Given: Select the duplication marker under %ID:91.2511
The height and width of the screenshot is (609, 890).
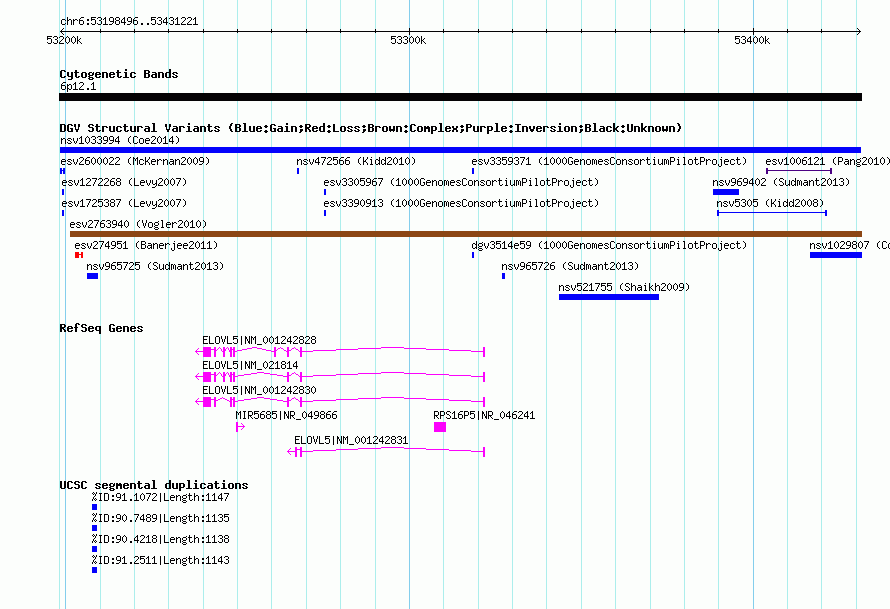Looking at the screenshot, I should click(94, 570).
